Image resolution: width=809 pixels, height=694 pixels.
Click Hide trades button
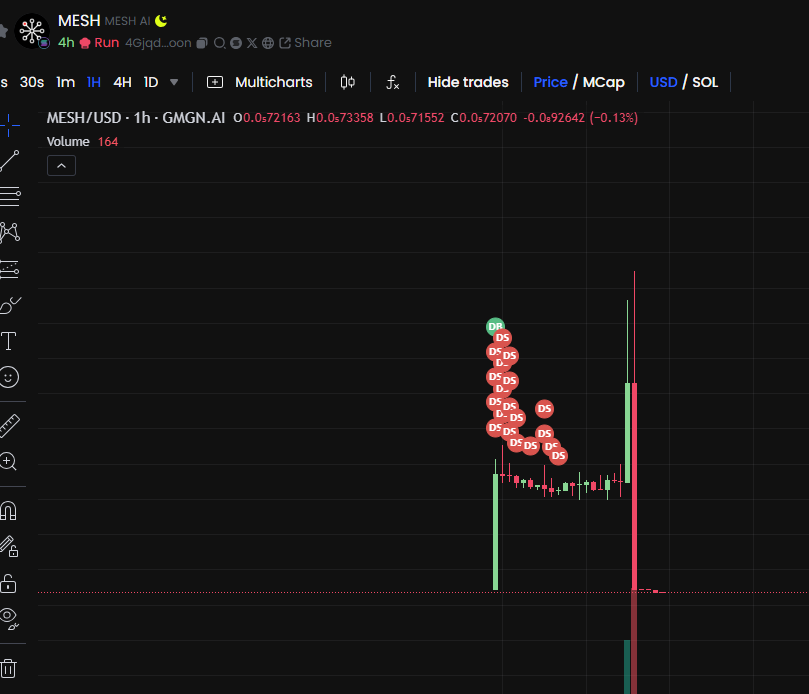click(468, 82)
